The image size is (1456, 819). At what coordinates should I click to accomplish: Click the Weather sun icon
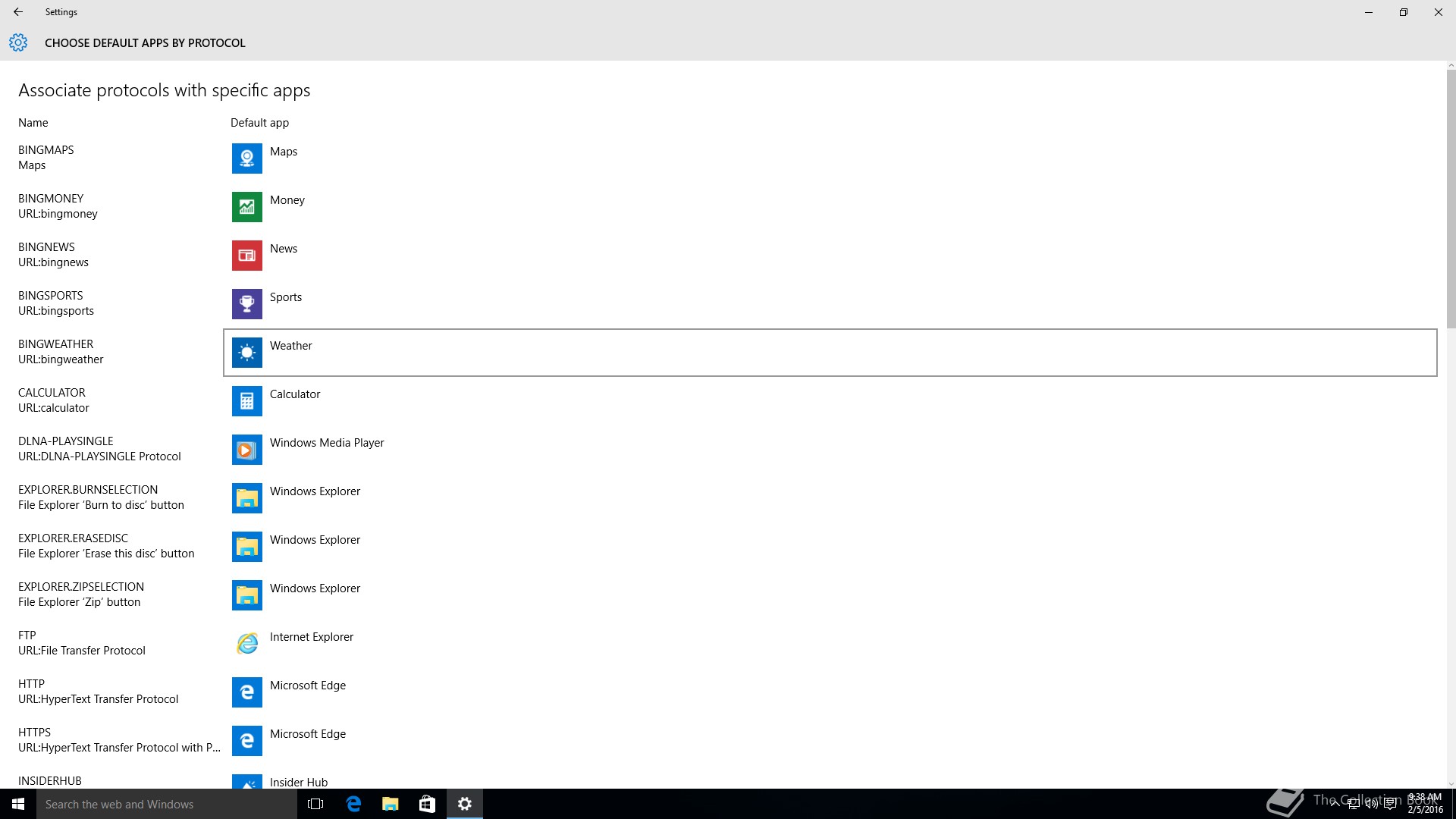[x=246, y=353]
